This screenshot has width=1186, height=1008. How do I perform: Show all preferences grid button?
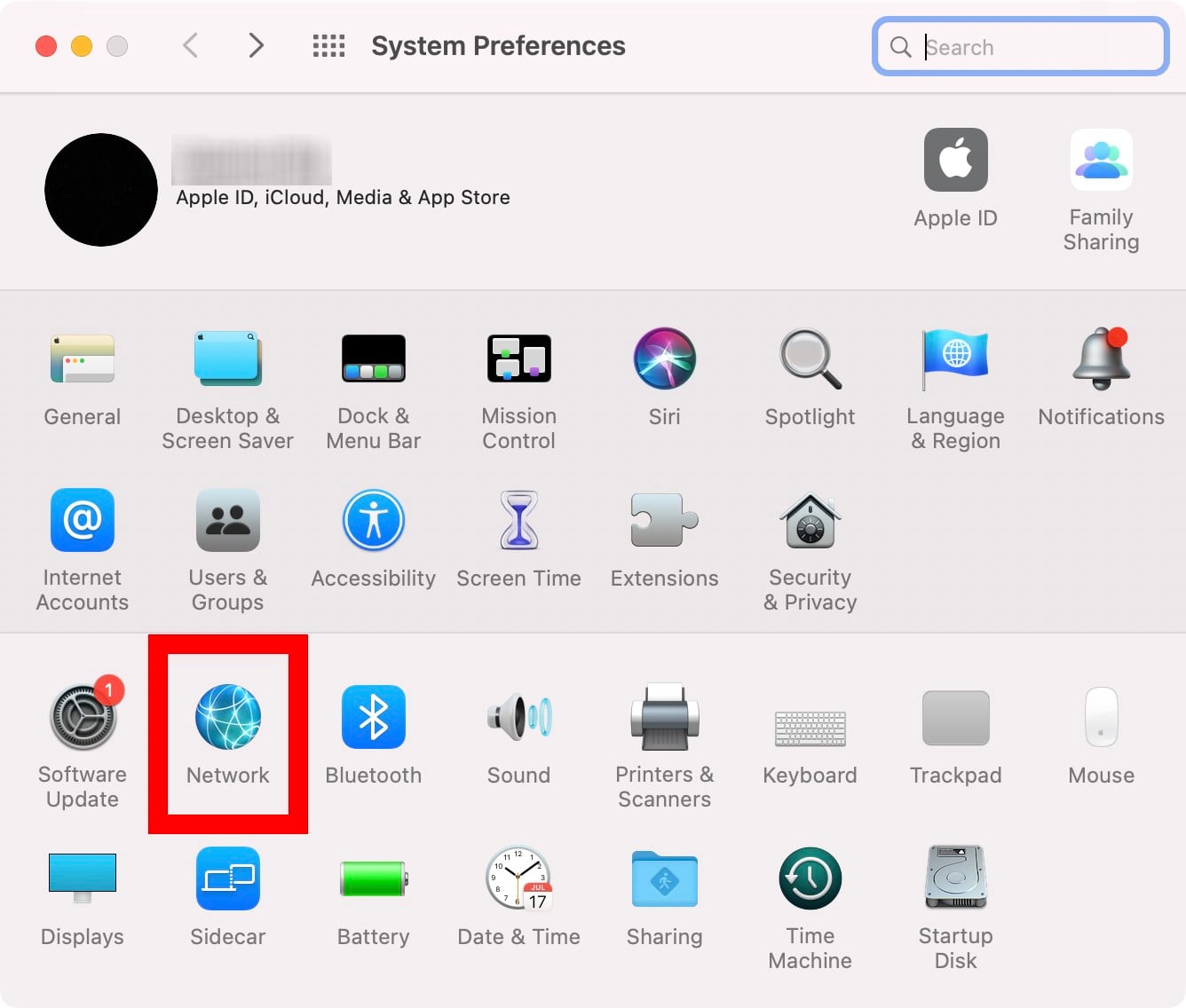(x=328, y=45)
